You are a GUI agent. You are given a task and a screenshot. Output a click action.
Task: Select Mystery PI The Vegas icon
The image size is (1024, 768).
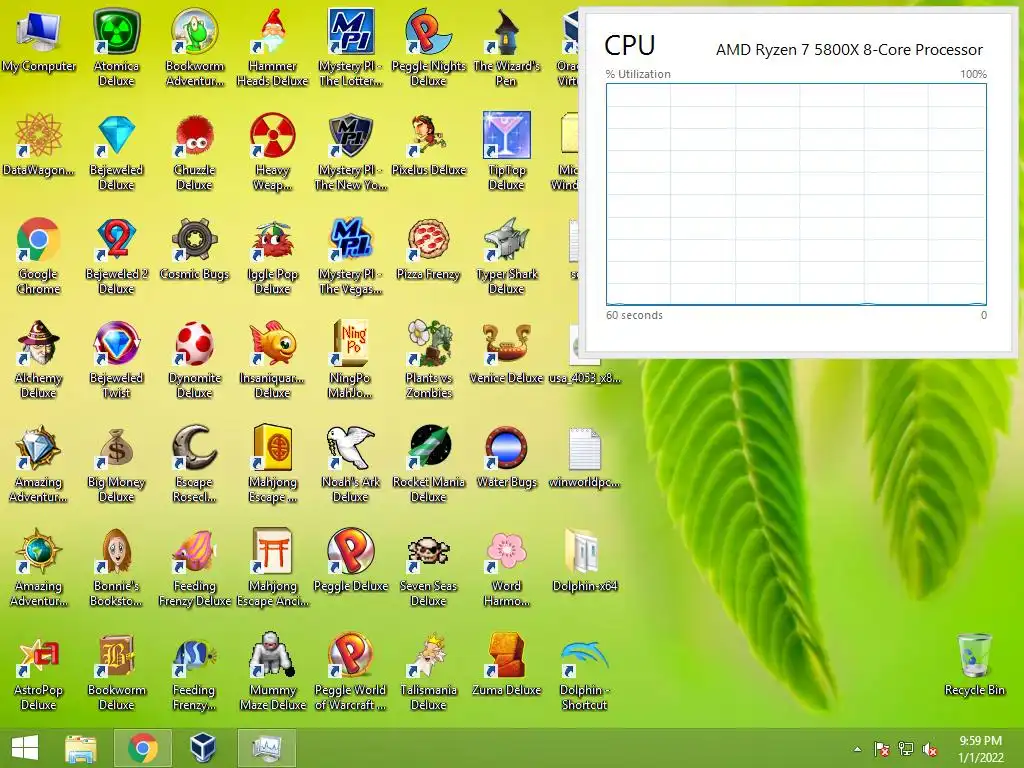[351, 240]
